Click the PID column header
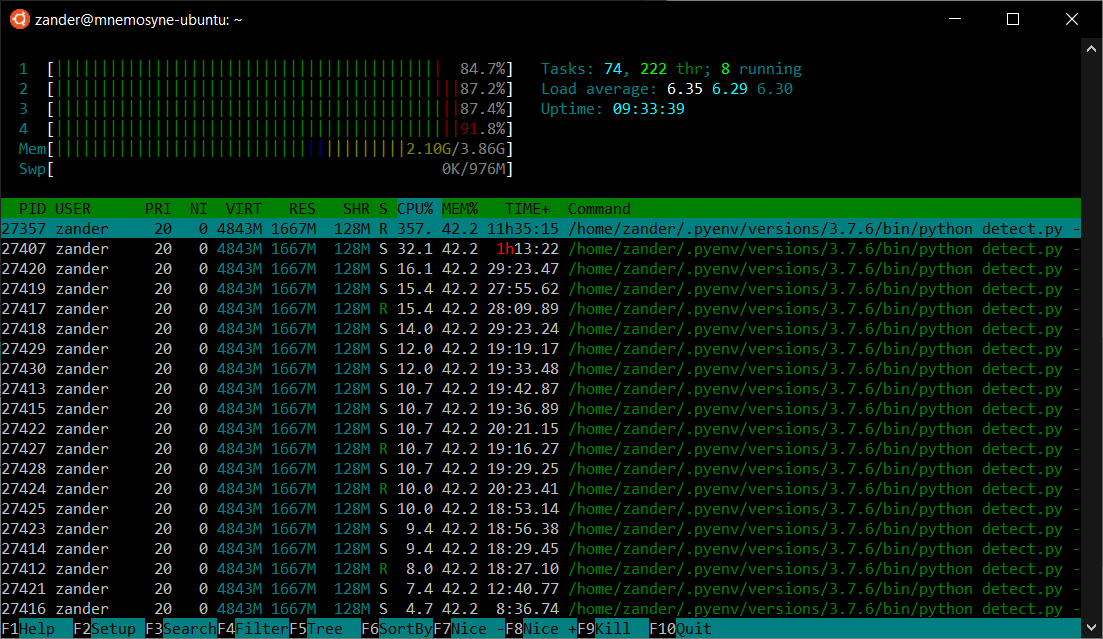This screenshot has height=639, width=1103. click(x=32, y=209)
